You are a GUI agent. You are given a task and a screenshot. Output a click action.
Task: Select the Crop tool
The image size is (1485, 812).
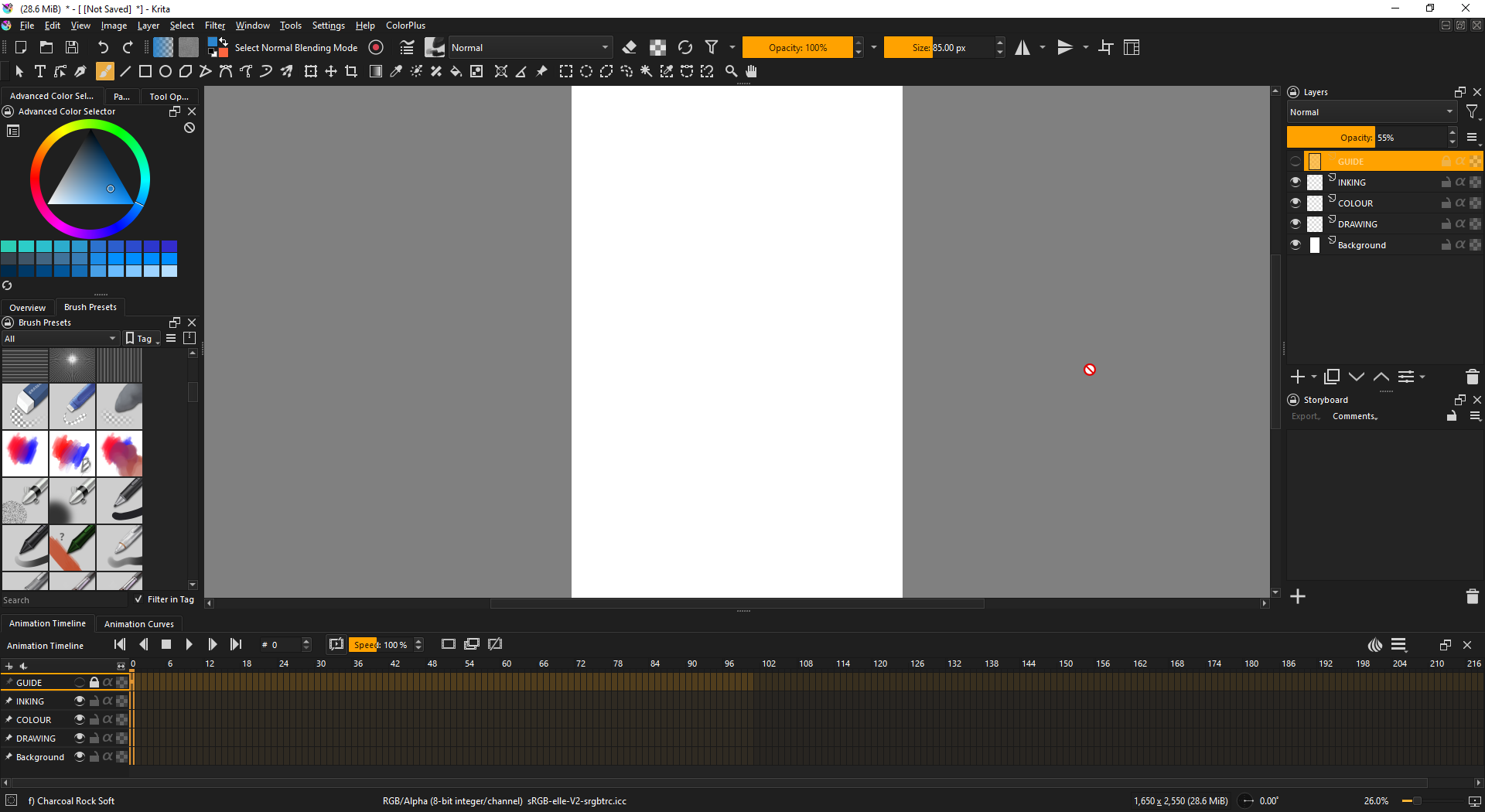(351, 71)
